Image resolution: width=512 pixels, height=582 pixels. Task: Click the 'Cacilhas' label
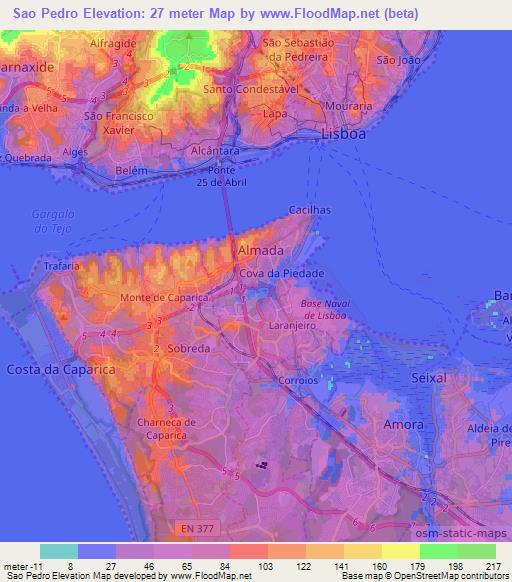310,210
